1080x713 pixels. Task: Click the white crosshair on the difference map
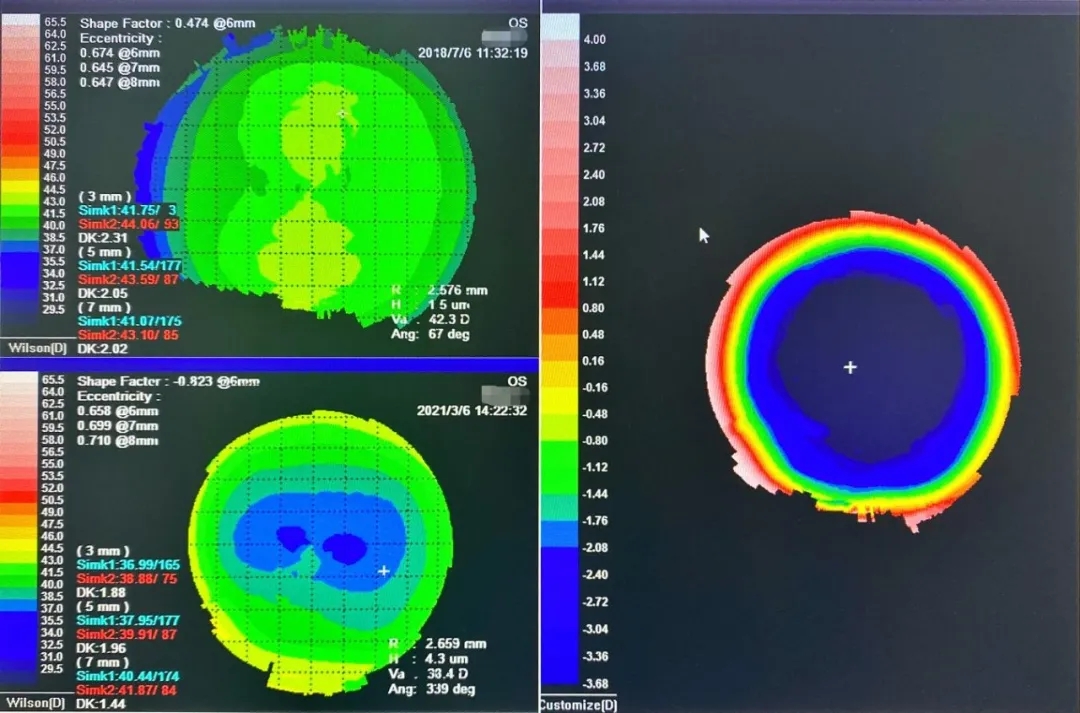coord(850,367)
